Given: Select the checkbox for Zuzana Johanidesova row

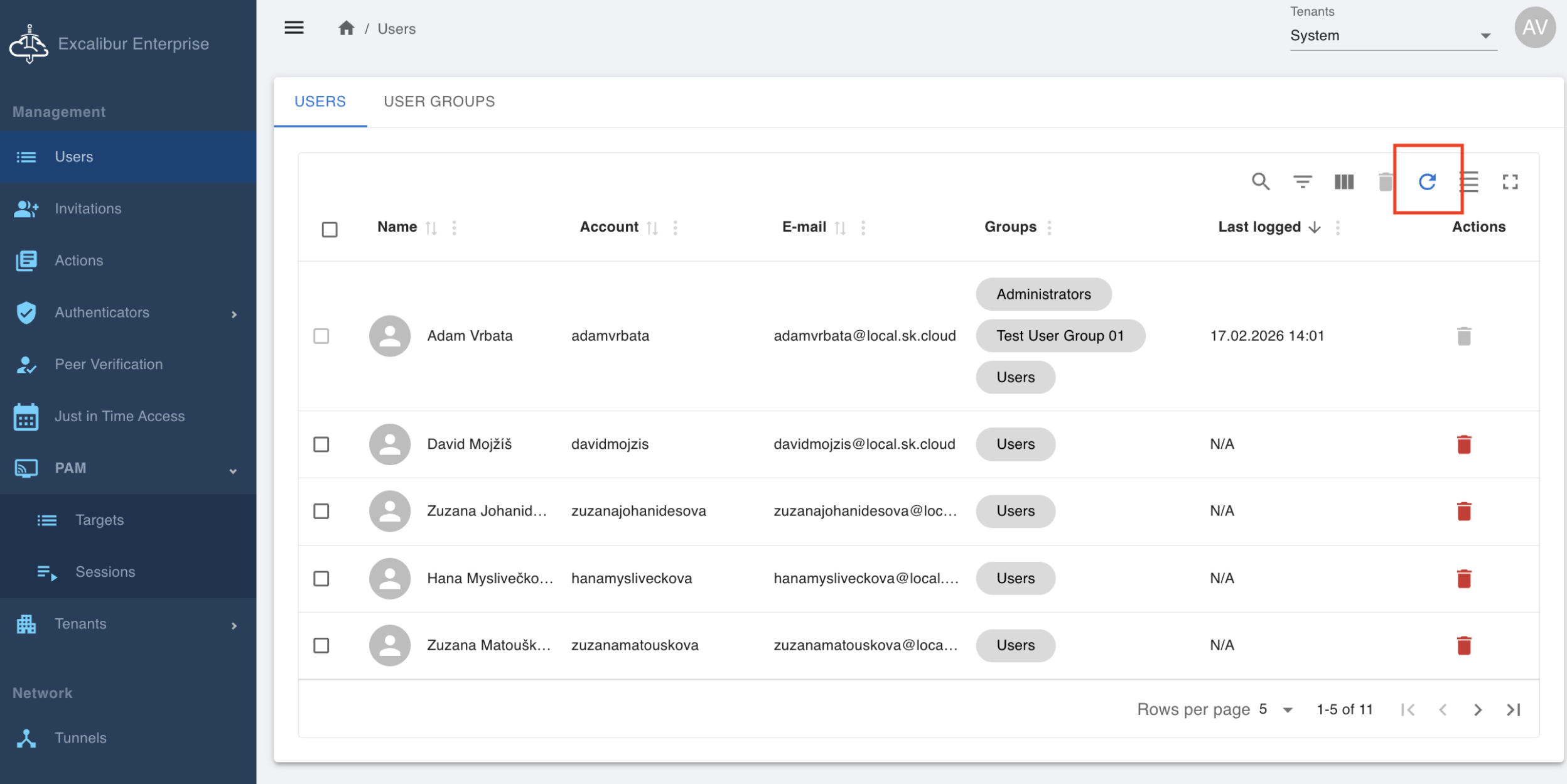Looking at the screenshot, I should [321, 511].
